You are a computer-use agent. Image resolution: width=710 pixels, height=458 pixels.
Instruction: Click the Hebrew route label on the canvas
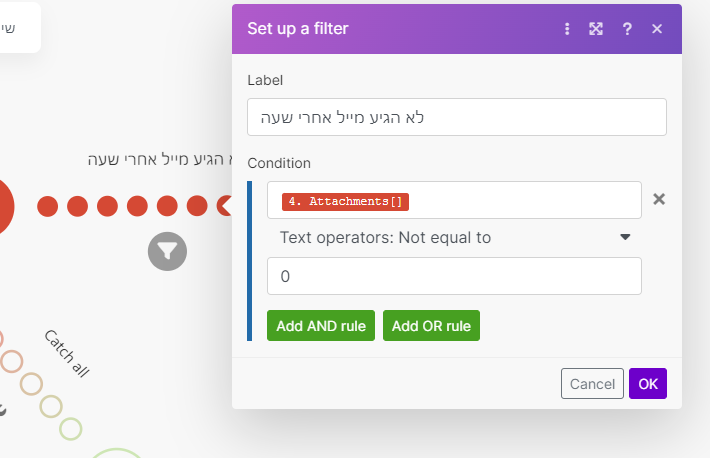(x=158, y=160)
